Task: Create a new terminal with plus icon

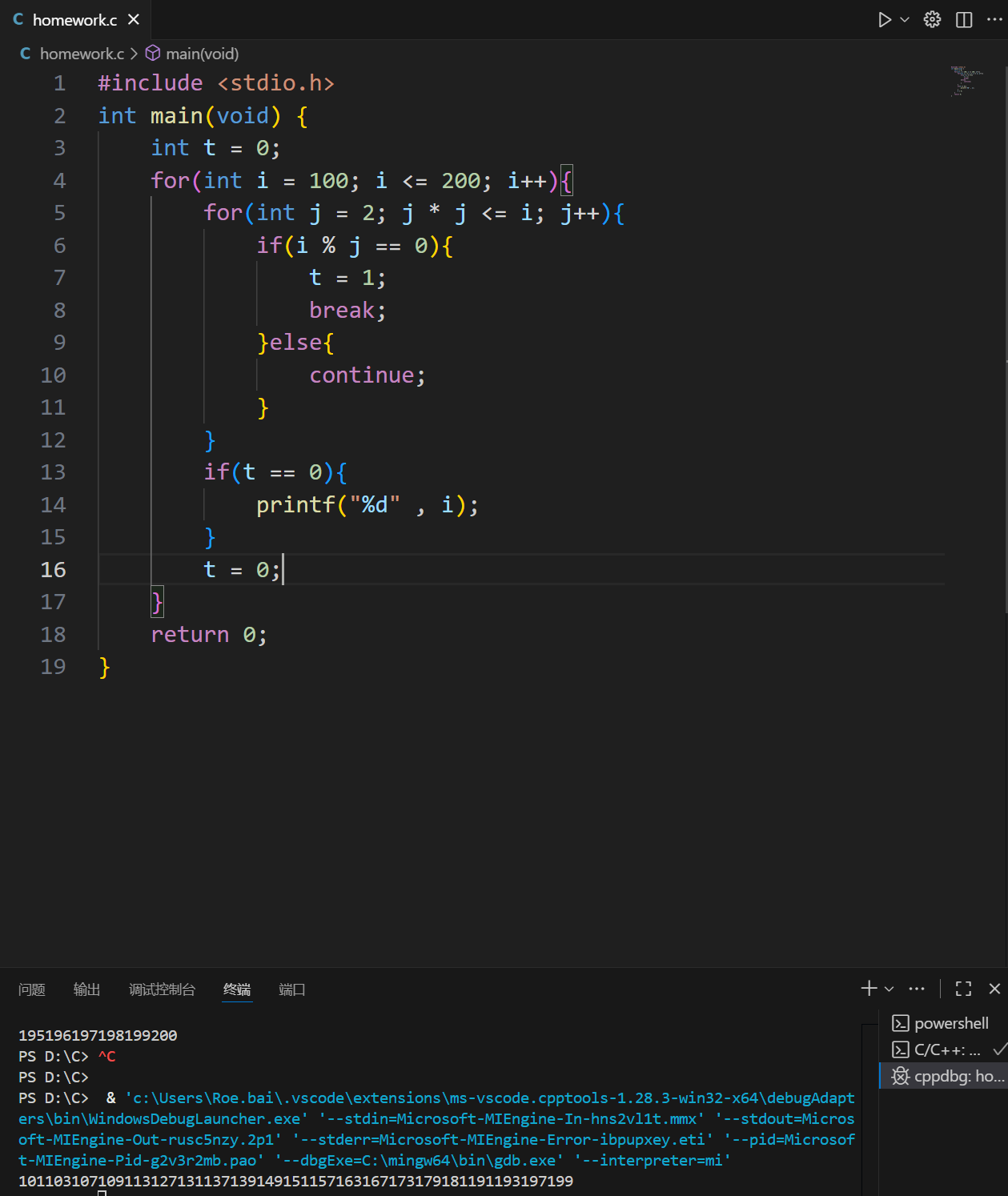Action: point(869,989)
